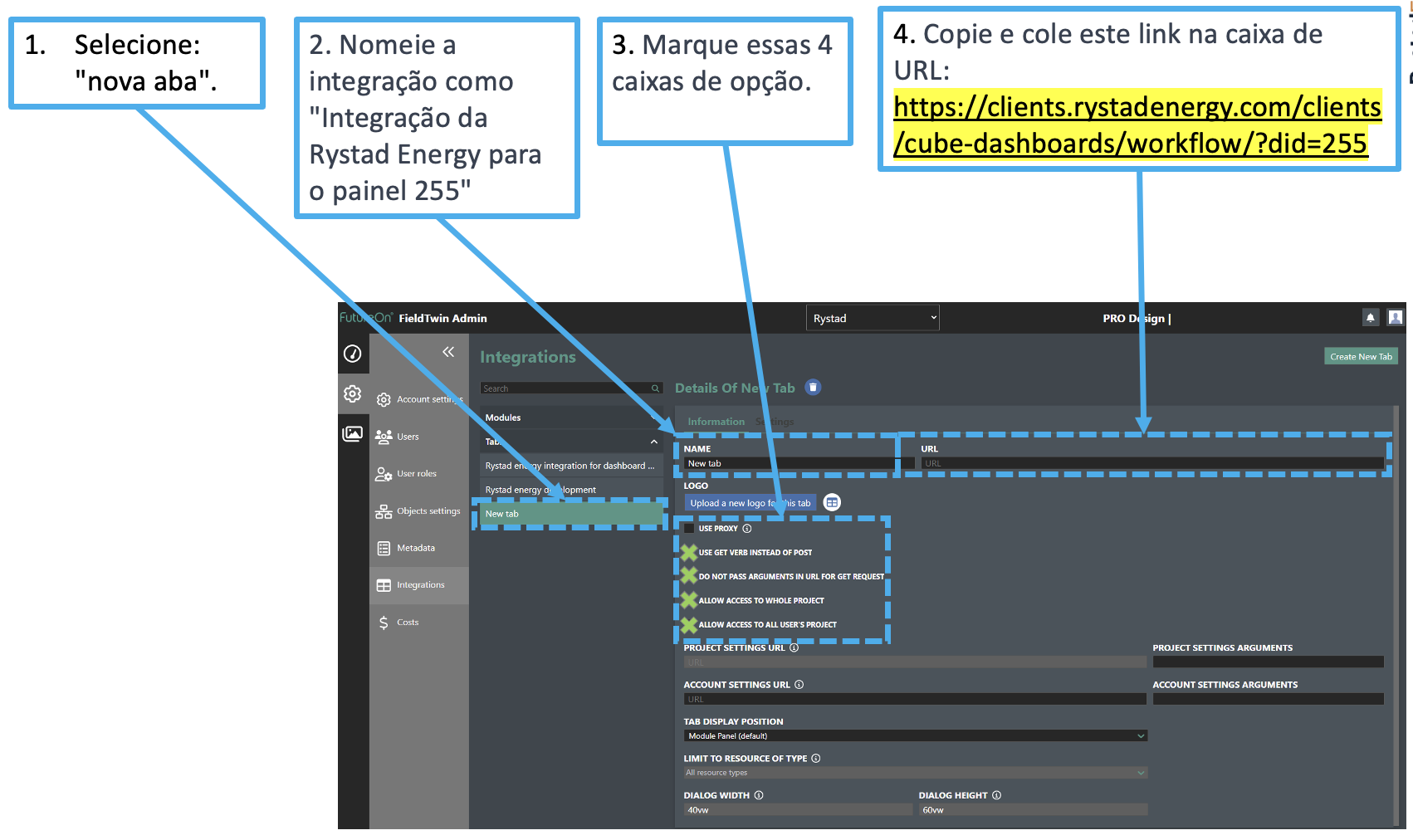Image resolution: width=1413 pixels, height=840 pixels.
Task: Click the Create New Tab button
Action: click(x=1361, y=356)
